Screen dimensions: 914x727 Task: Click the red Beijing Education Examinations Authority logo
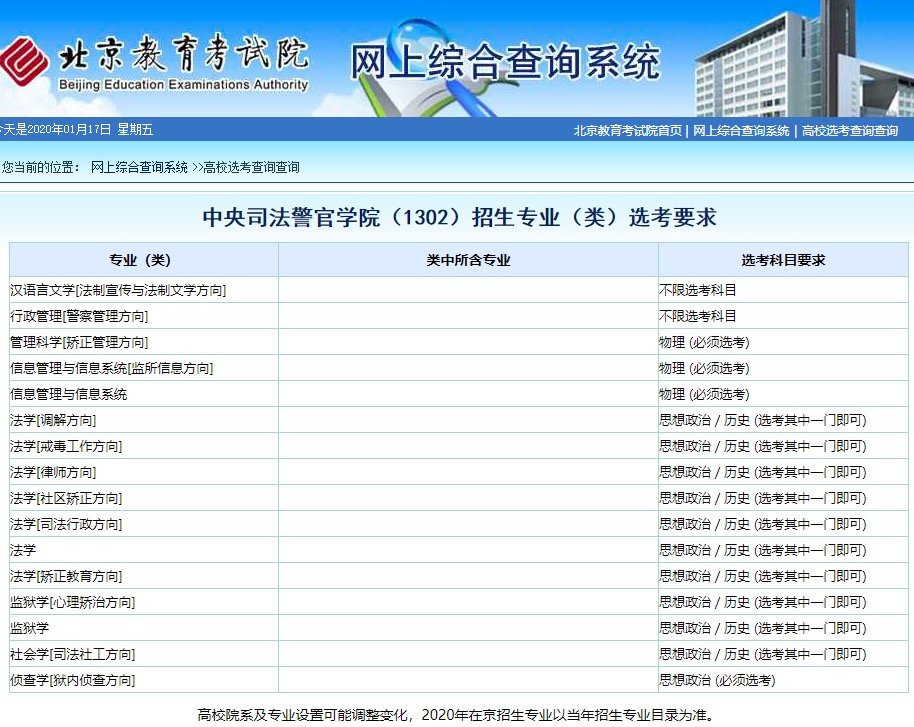click(x=24, y=61)
